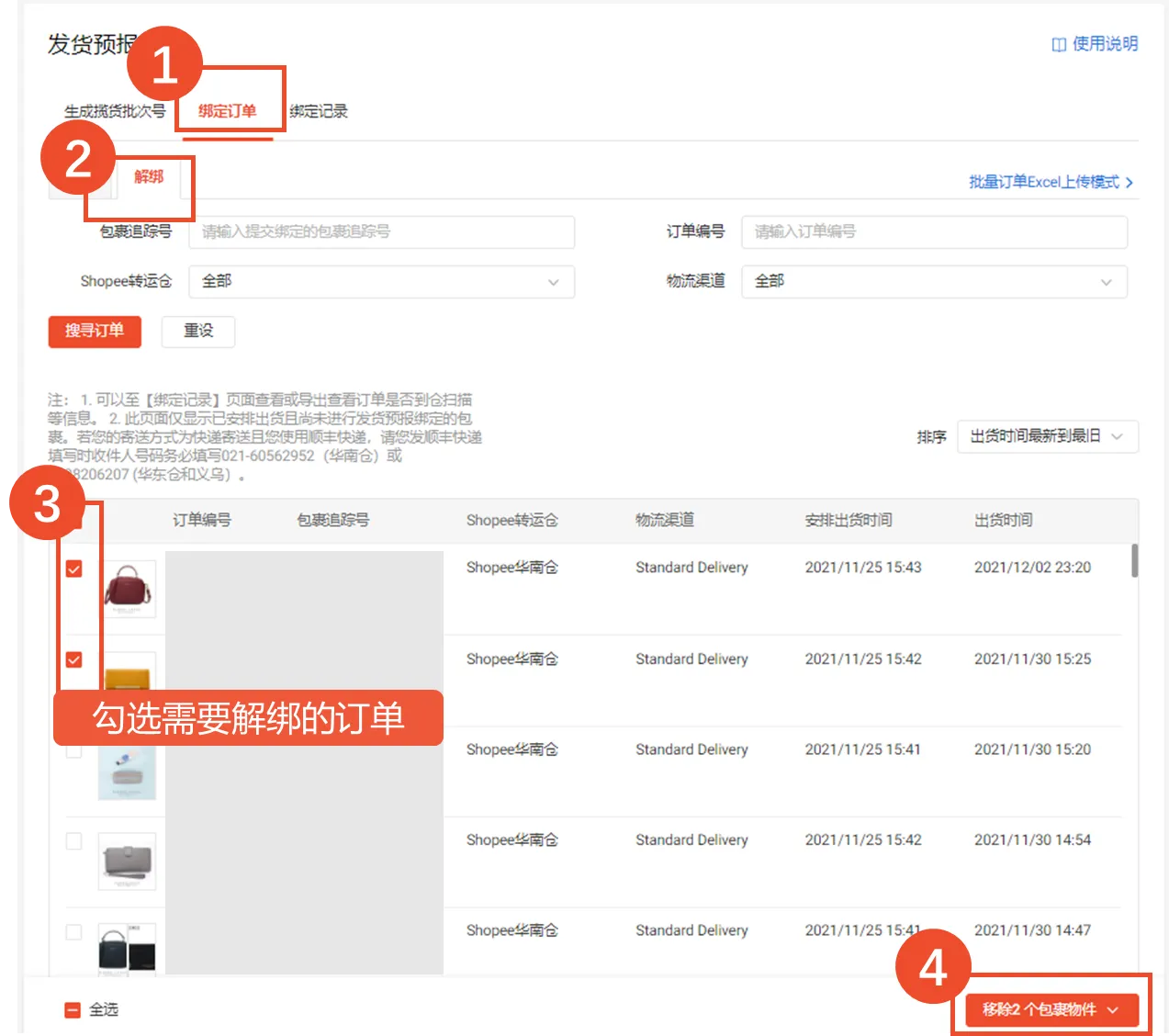1169x1036 pixels.
Task: Toggle the 全选 select-all checkbox
Action: point(72,1008)
